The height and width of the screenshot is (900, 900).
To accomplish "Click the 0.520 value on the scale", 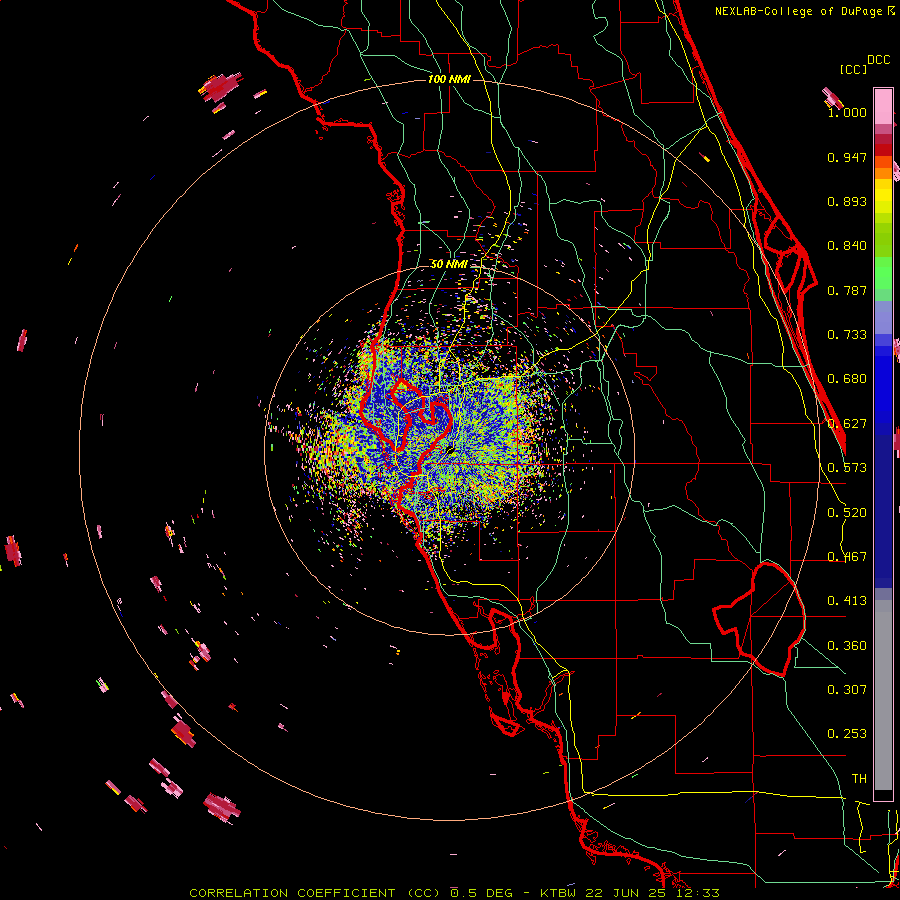I will coord(847,513).
